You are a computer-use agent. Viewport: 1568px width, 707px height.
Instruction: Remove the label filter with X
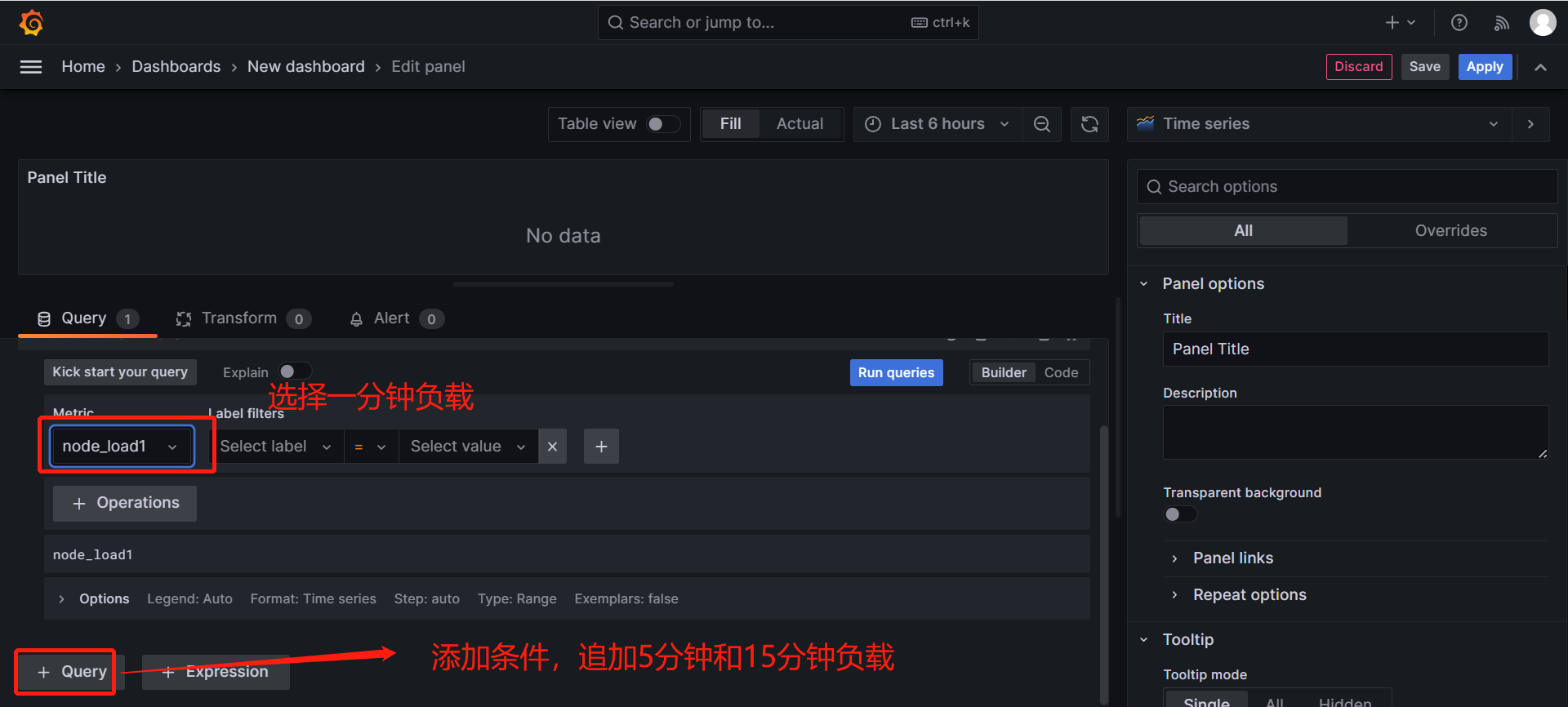tap(552, 447)
